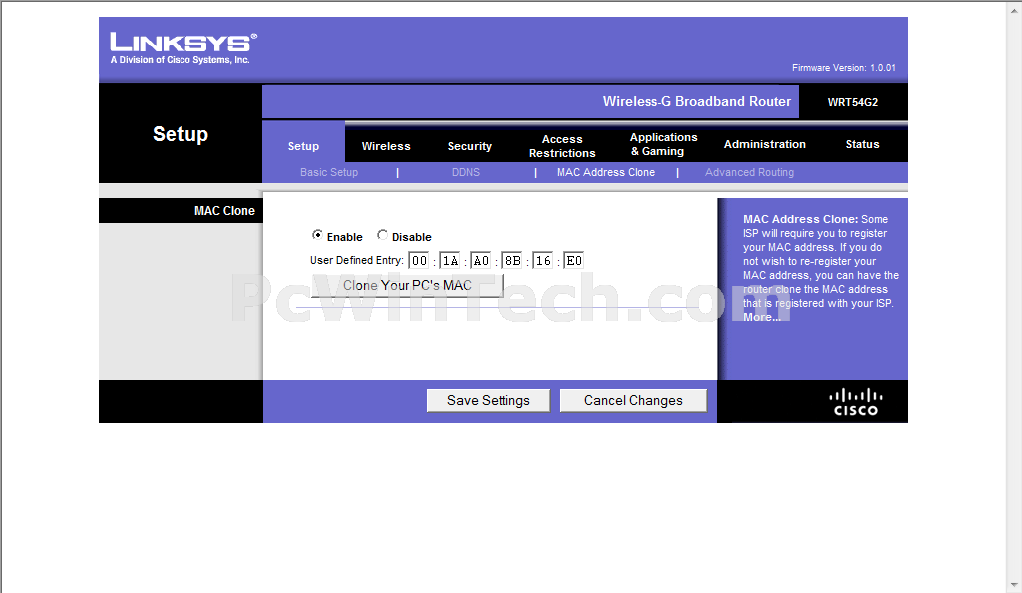Click the MAC octet field containing 1A
Viewport: 1022px width, 593px height.
tap(450, 261)
